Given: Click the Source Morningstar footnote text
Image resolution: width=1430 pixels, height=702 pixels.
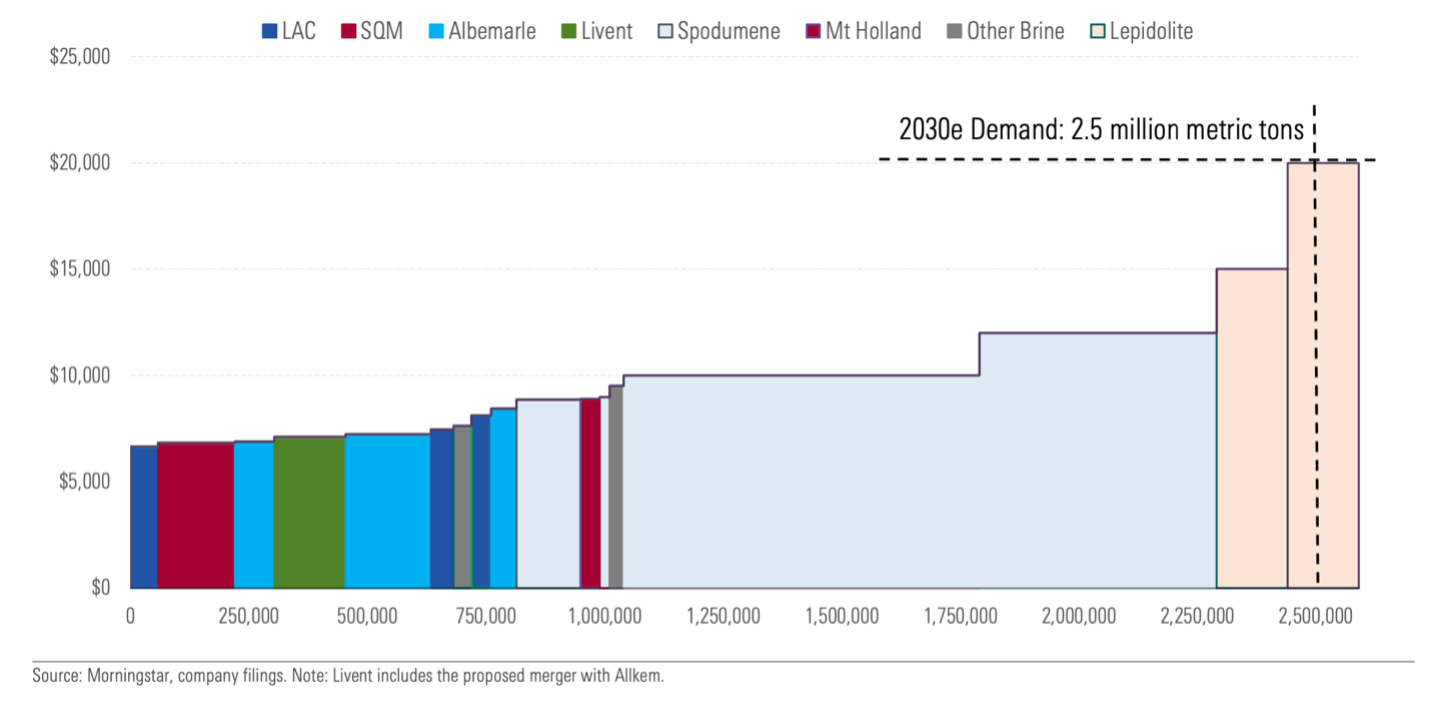Looking at the screenshot, I should click(348, 676).
